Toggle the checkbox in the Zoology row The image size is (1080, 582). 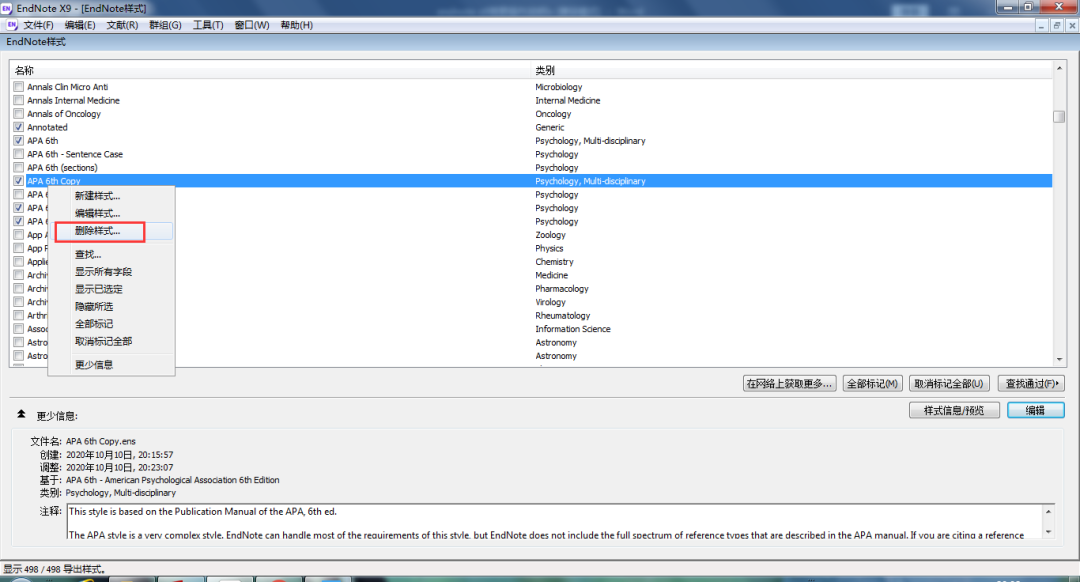coord(19,235)
